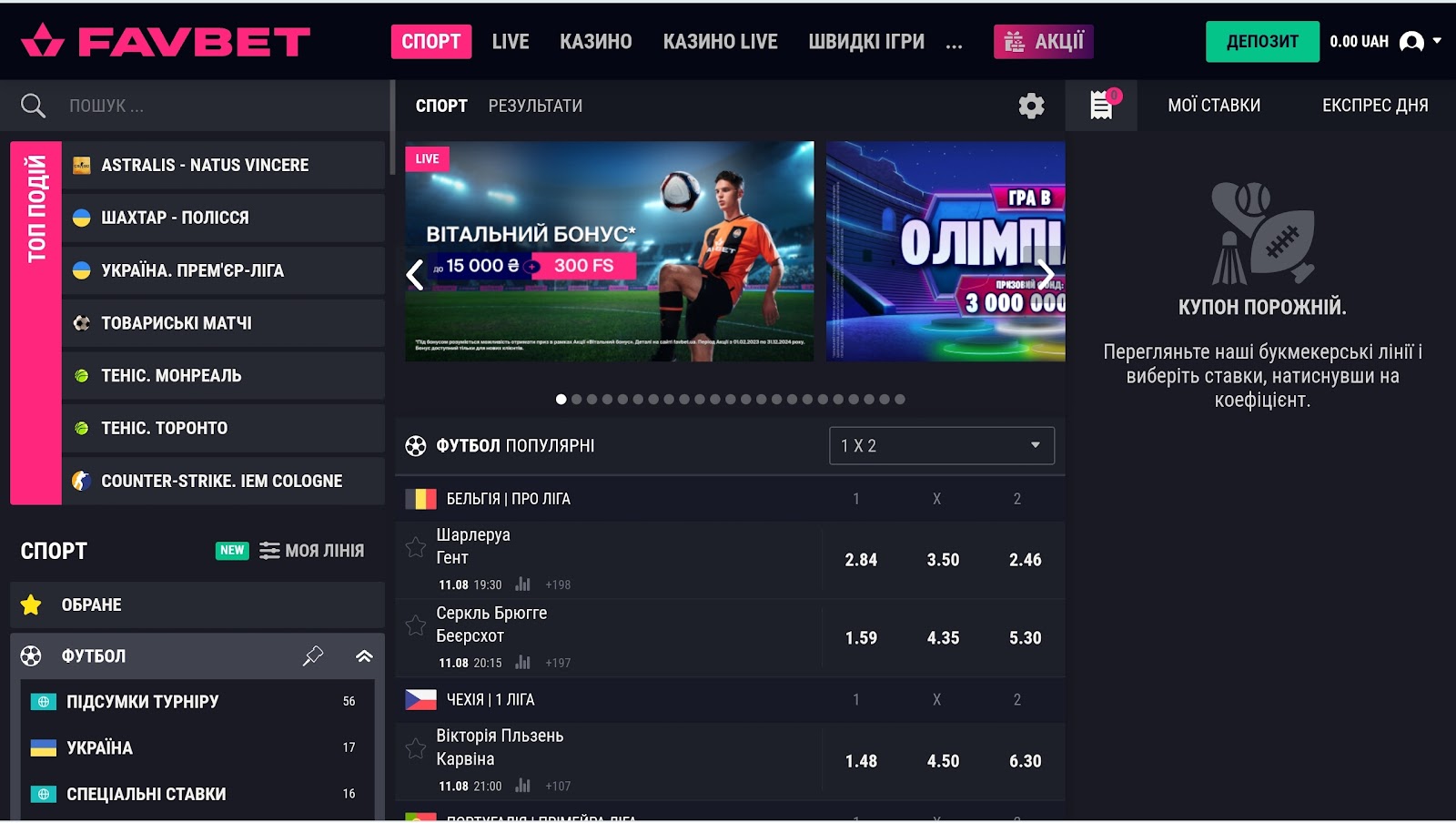Open the Казино Live menu item

coord(720,41)
